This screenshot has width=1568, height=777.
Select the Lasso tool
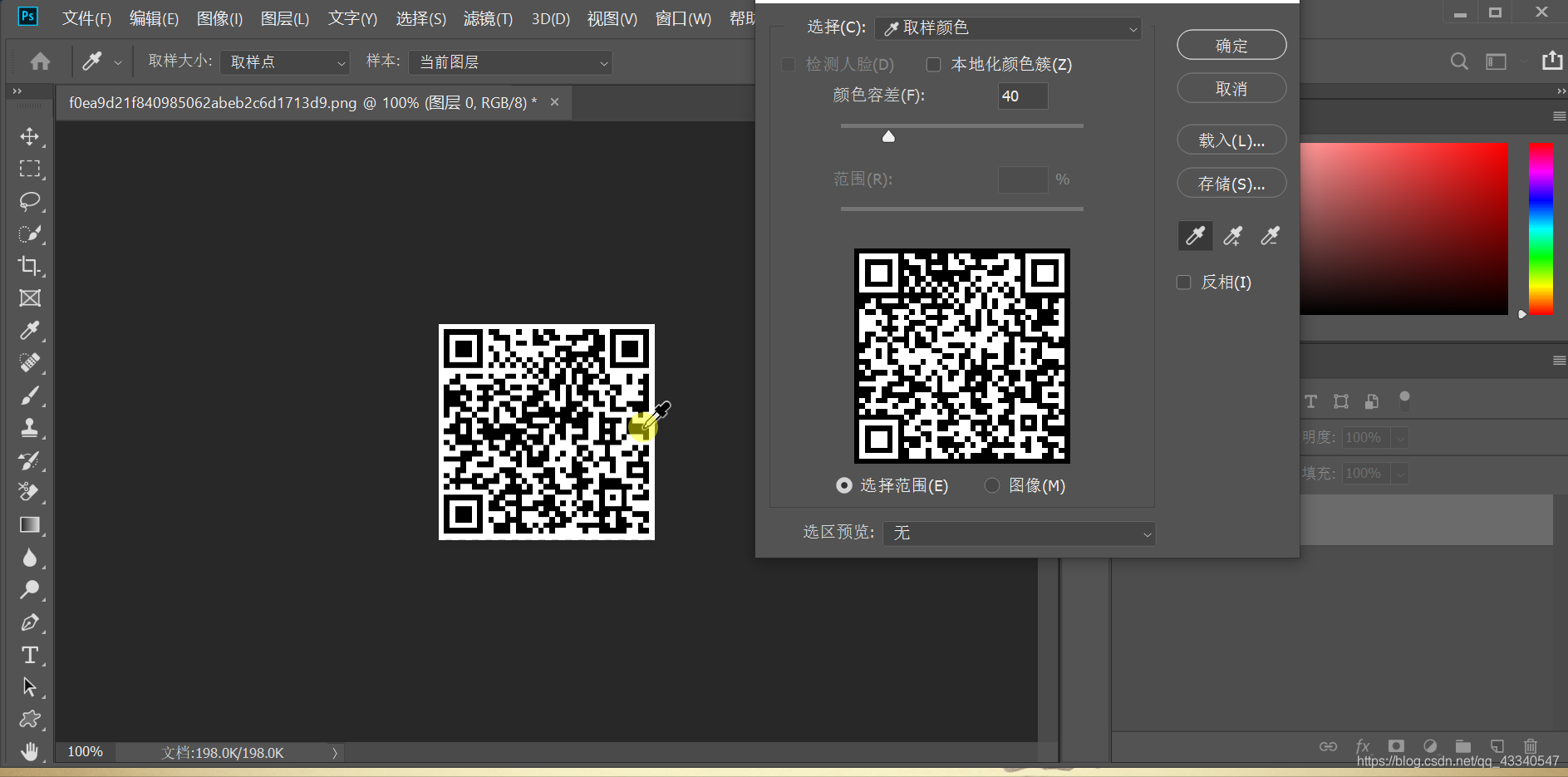(x=30, y=201)
